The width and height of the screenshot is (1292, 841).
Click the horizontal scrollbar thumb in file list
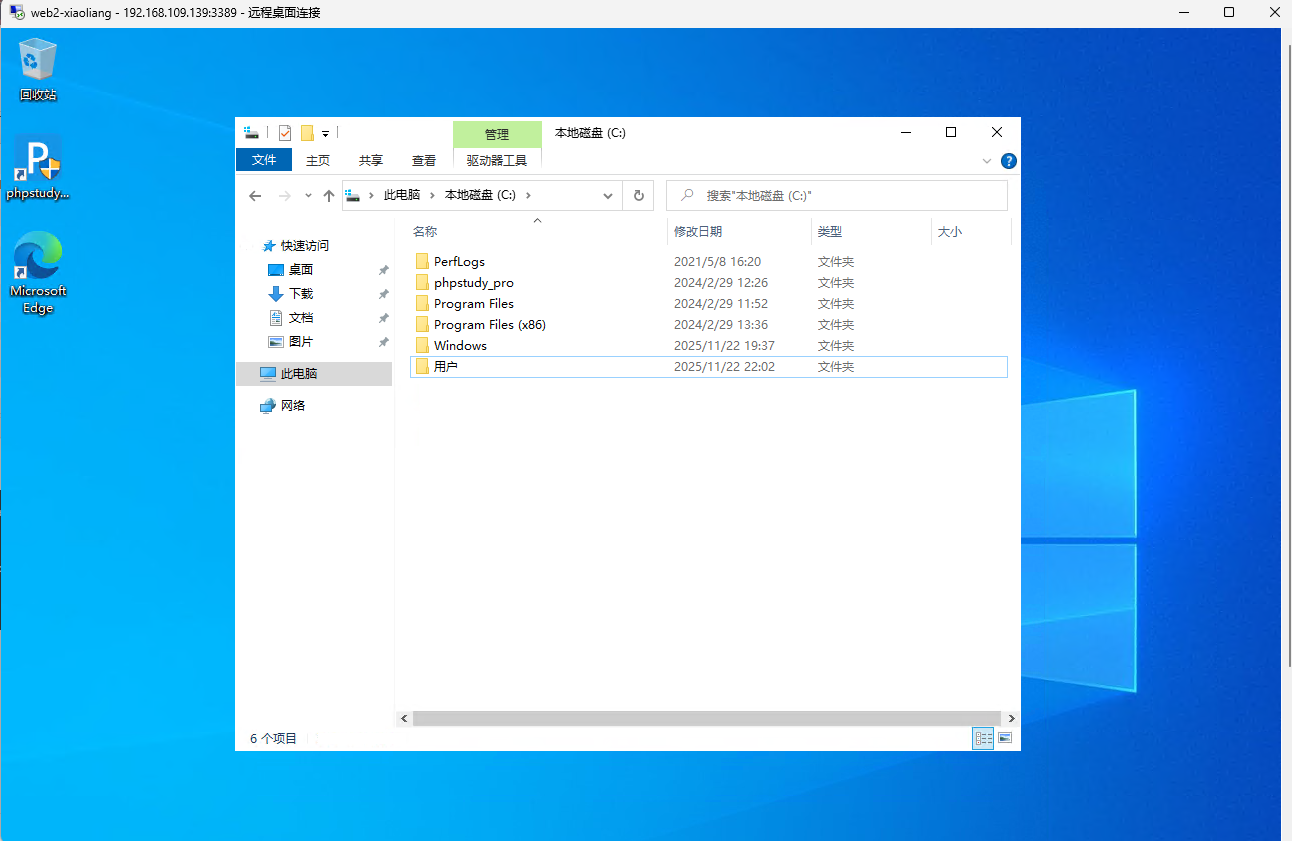tap(706, 718)
